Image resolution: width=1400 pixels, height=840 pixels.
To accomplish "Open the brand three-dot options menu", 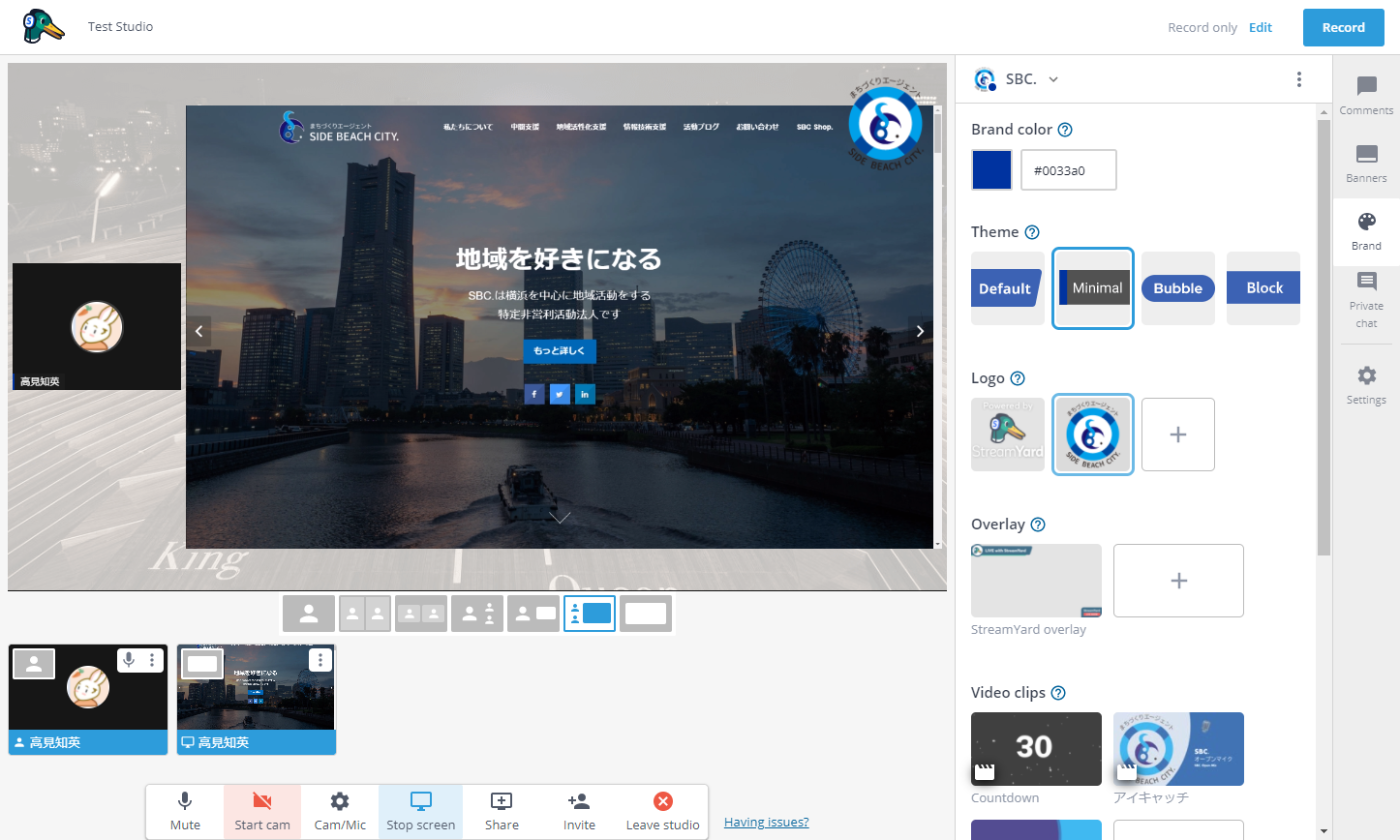I will pos(1299,79).
